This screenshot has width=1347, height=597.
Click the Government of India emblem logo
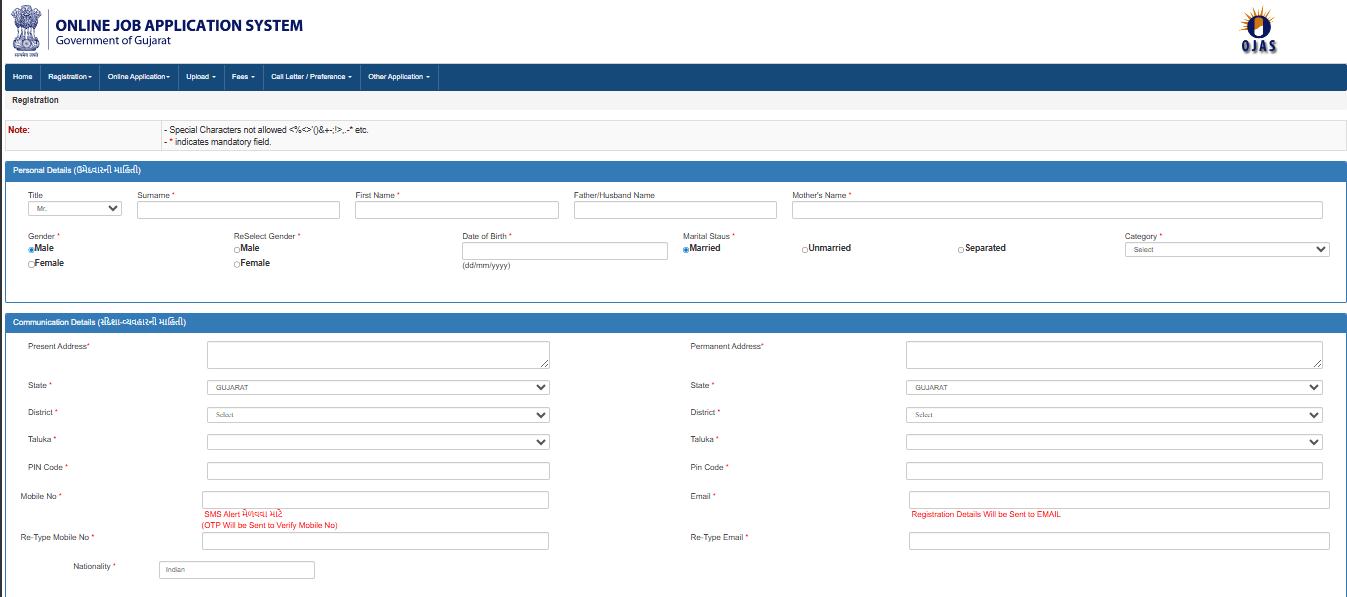(27, 29)
